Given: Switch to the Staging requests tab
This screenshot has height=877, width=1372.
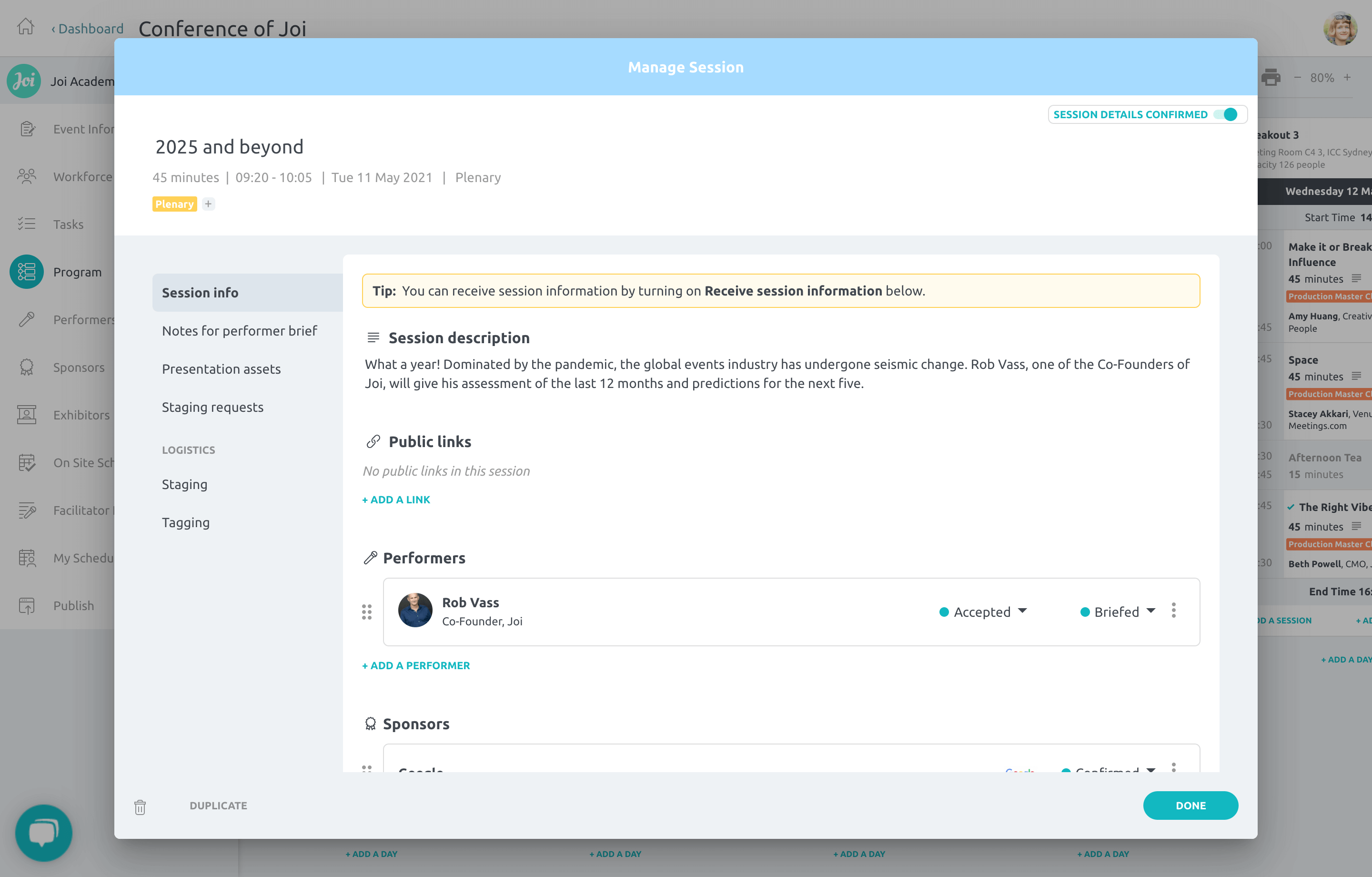Looking at the screenshot, I should pos(212,407).
